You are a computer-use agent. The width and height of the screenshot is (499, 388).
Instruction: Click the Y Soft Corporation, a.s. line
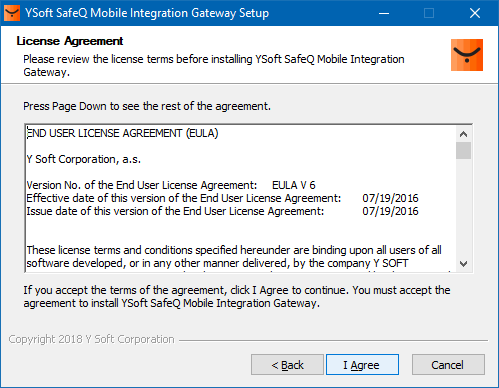tap(84, 159)
